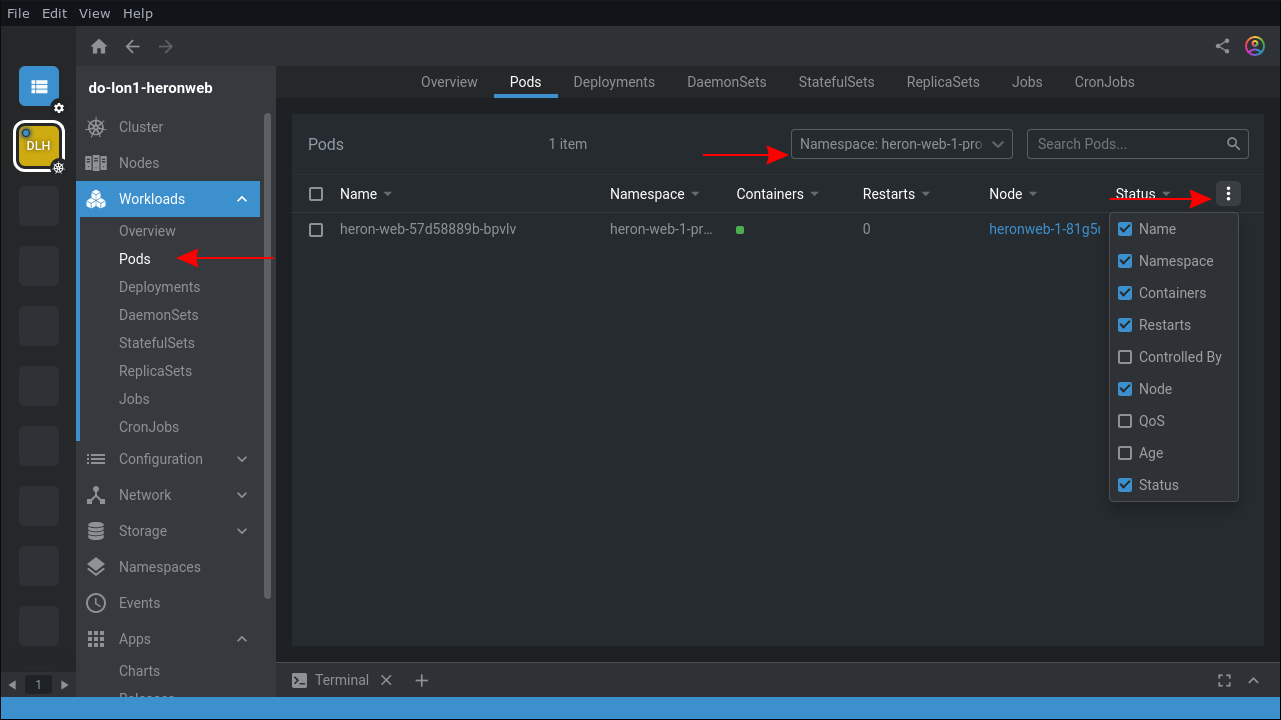Open the user account avatar icon
This screenshot has width=1281, height=720.
pyautogui.click(x=1255, y=45)
